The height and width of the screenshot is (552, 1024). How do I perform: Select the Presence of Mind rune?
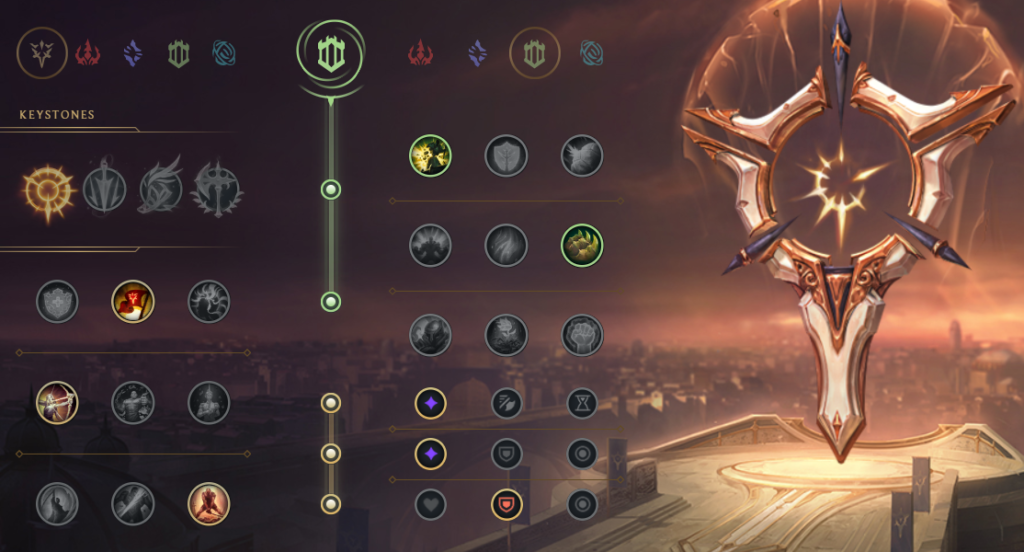pos(208,302)
